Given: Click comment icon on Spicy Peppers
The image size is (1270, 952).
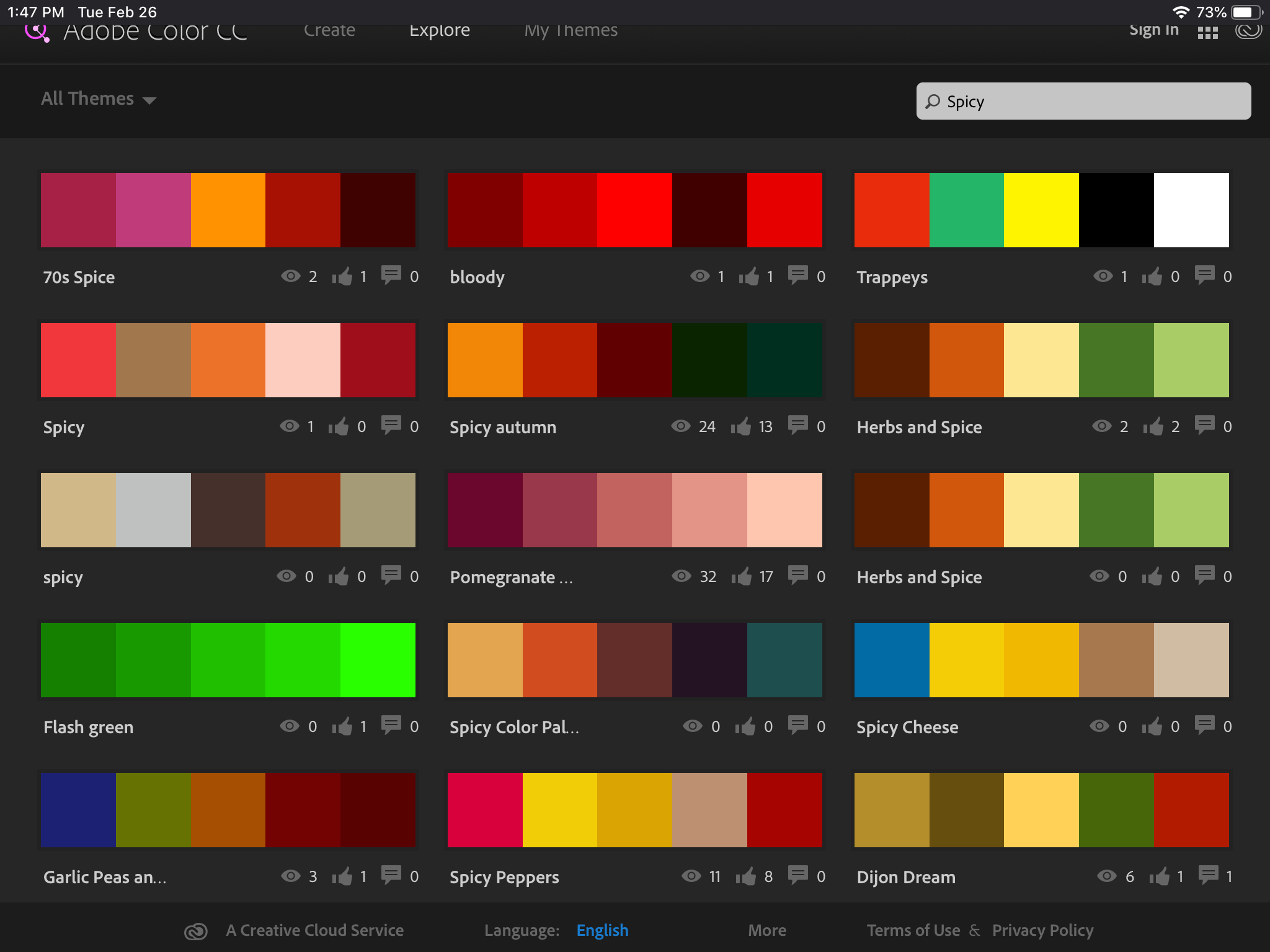Looking at the screenshot, I should coord(797,875).
